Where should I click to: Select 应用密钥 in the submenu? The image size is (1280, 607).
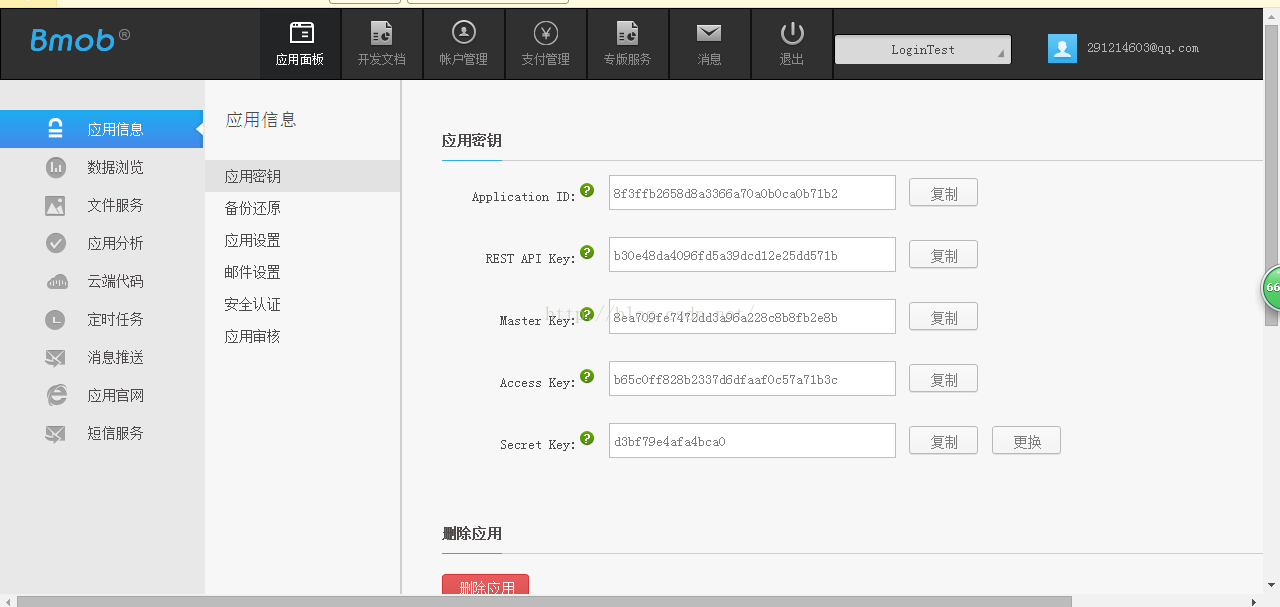pos(302,176)
